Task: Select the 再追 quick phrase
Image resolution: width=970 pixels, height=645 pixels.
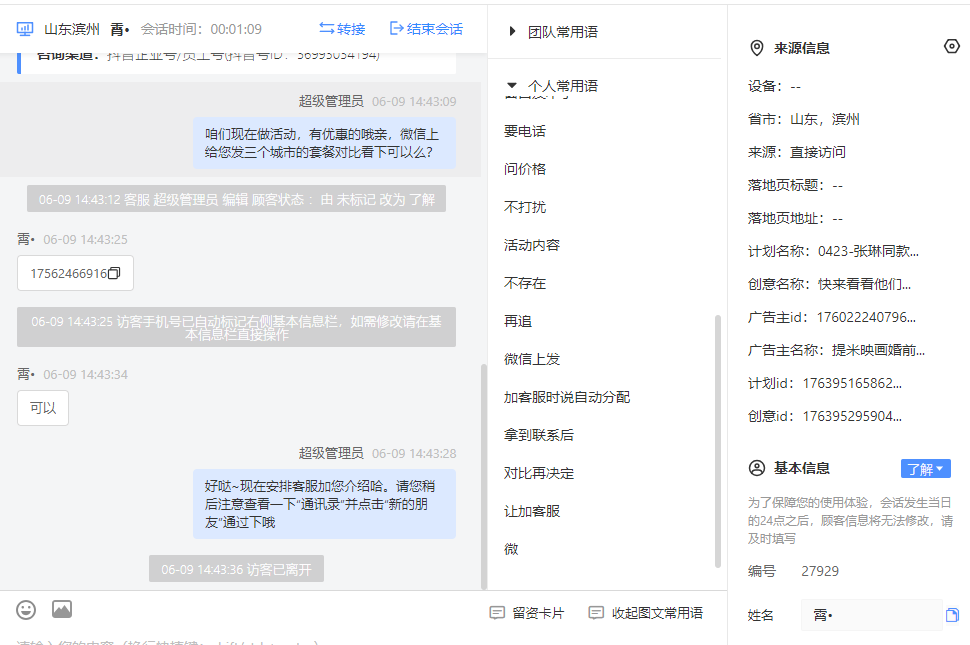Action: click(518, 321)
